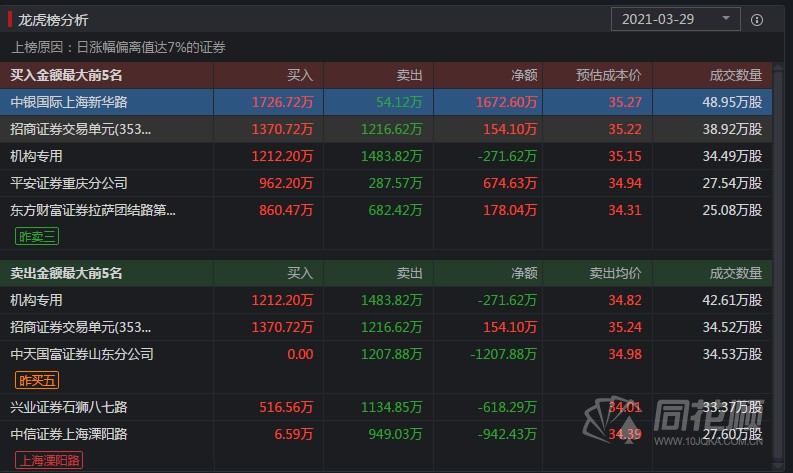Image resolution: width=793 pixels, height=473 pixels.
Task: Click buy amount 860.47万
Action: [286, 210]
